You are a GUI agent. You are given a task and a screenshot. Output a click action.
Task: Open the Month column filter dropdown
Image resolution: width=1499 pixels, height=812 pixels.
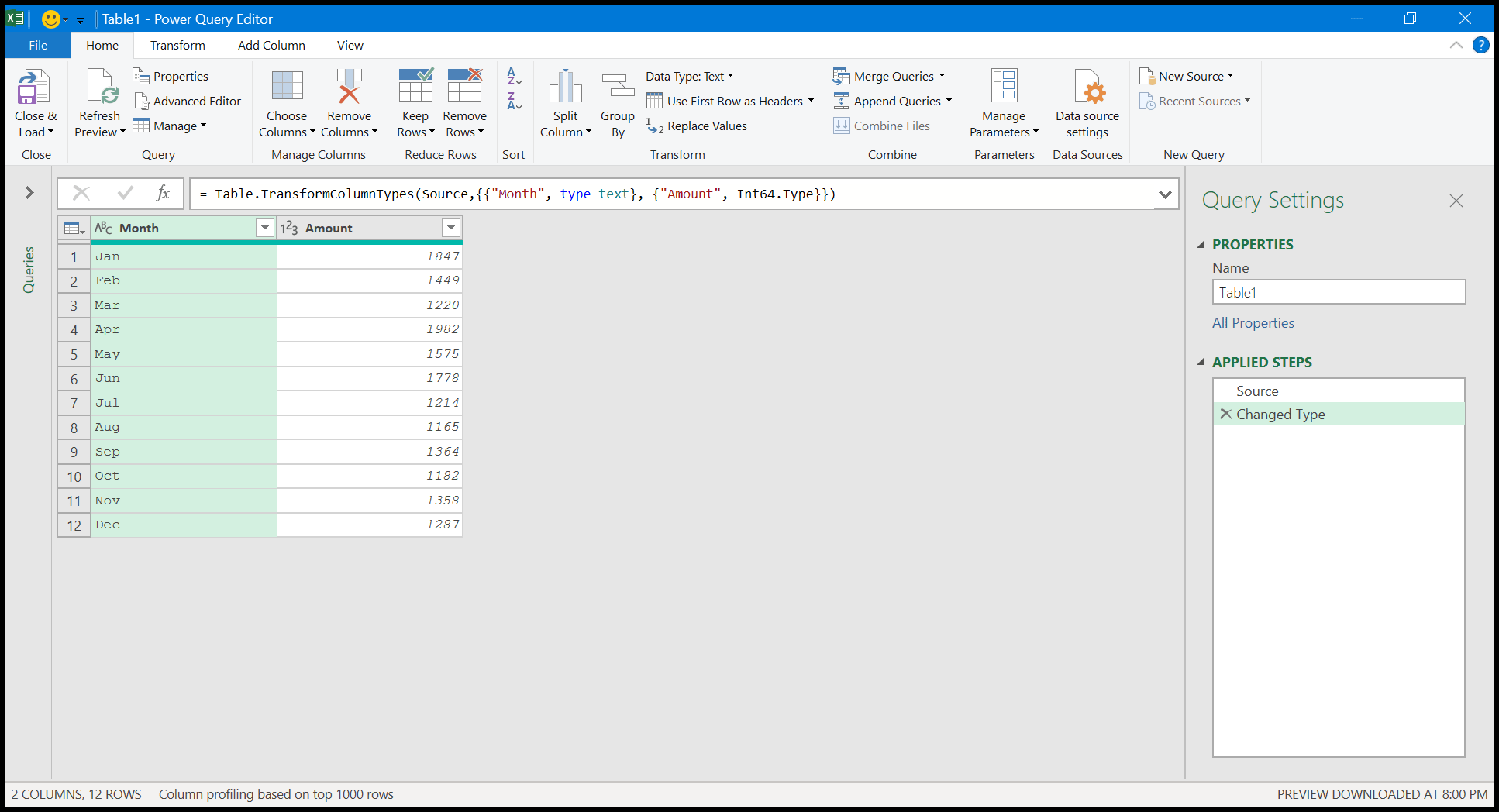[x=265, y=228]
